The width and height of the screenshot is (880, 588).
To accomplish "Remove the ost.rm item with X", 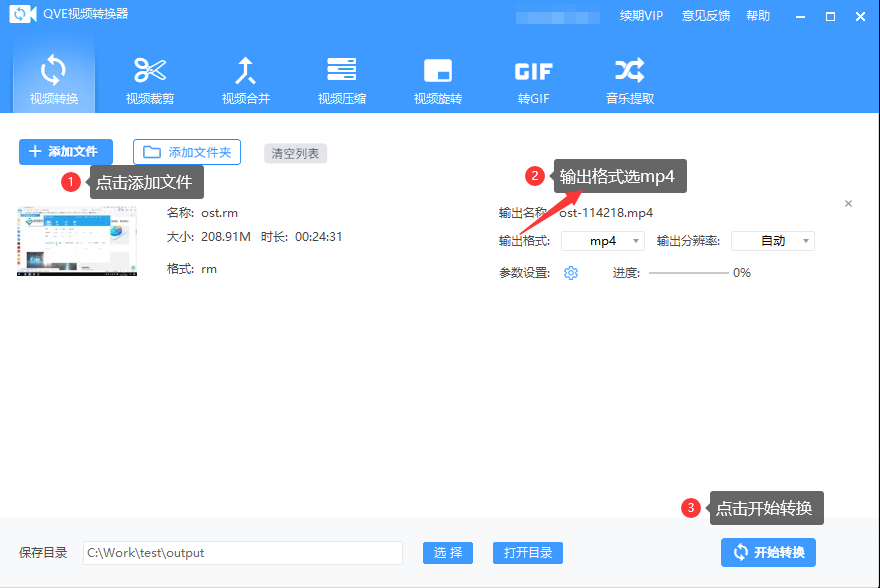I will tap(848, 204).
